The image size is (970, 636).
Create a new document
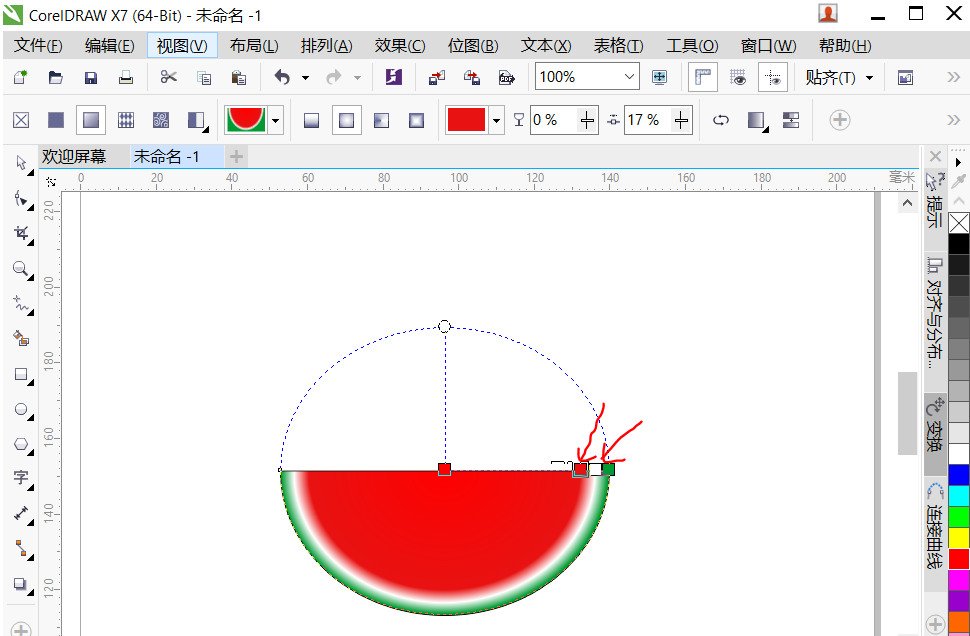coord(20,77)
